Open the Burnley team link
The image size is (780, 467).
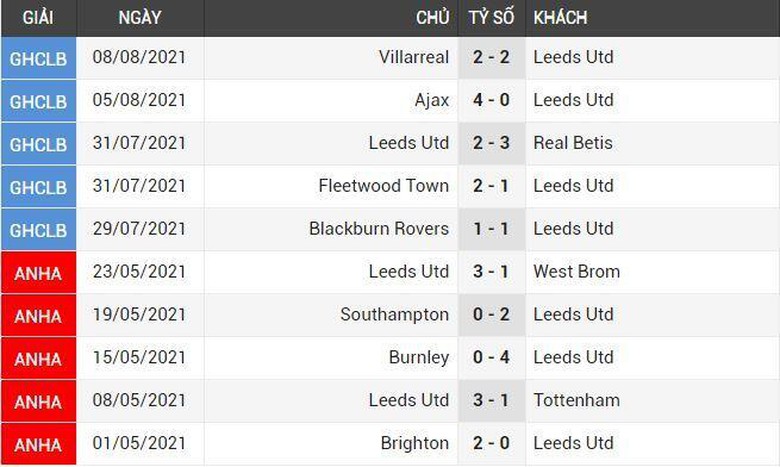tap(419, 358)
